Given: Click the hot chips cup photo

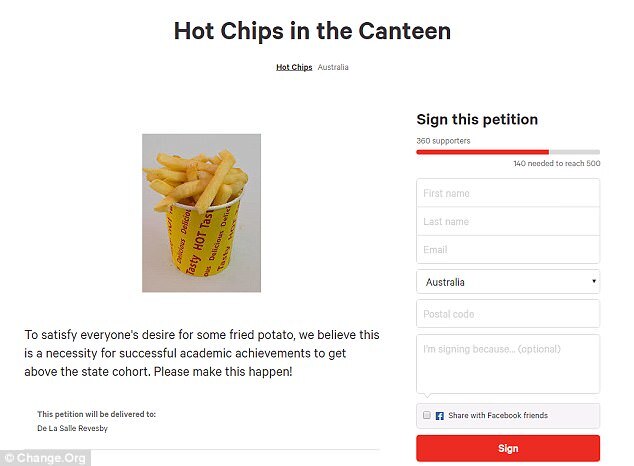Looking at the screenshot, I should (201, 213).
